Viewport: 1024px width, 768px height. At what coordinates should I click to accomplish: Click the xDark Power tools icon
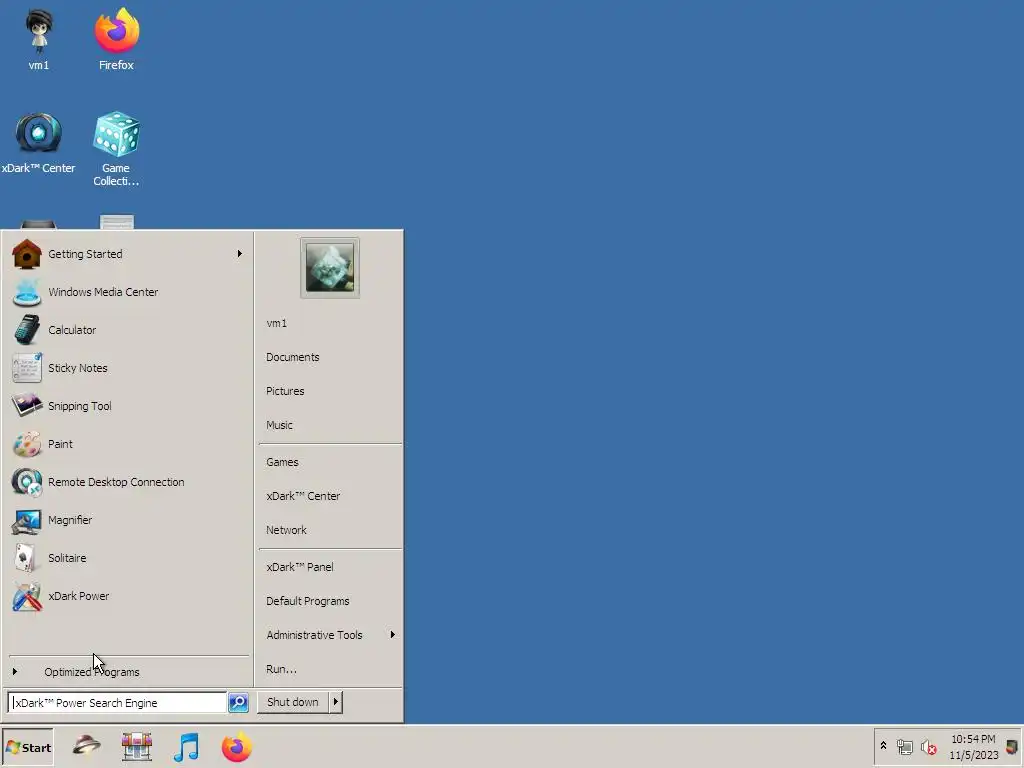pos(27,596)
